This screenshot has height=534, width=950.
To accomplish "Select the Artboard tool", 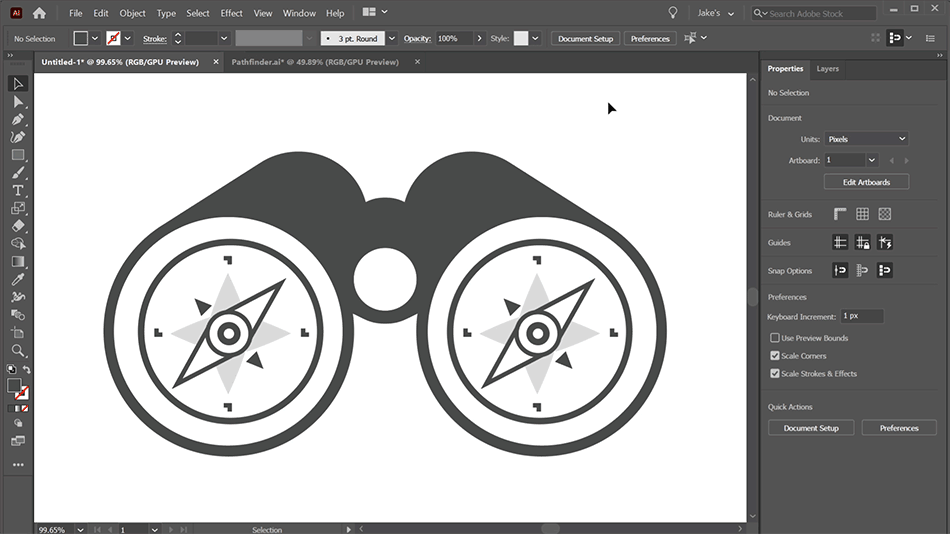I will point(18,333).
